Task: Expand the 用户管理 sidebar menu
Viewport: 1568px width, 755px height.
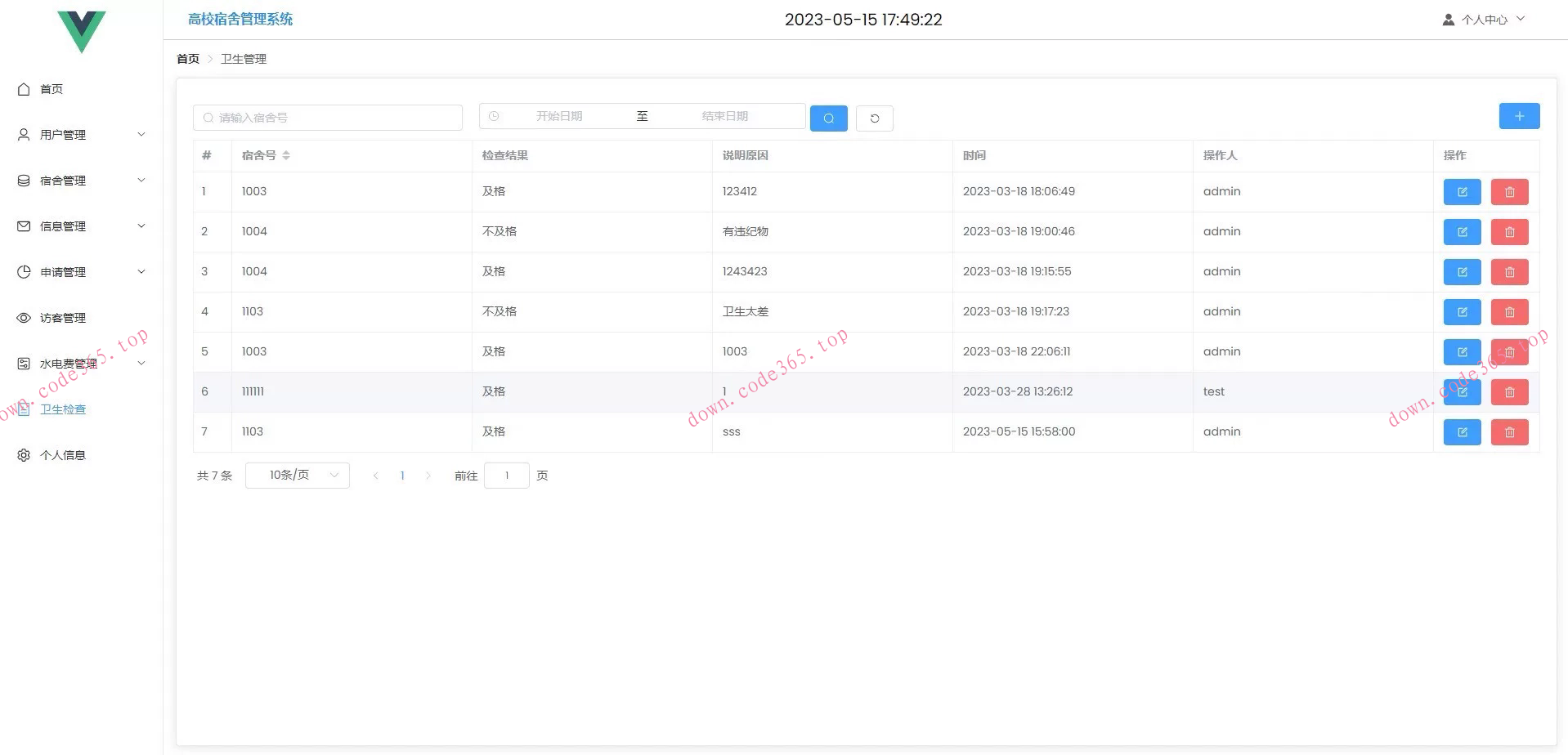Action: coord(81,135)
